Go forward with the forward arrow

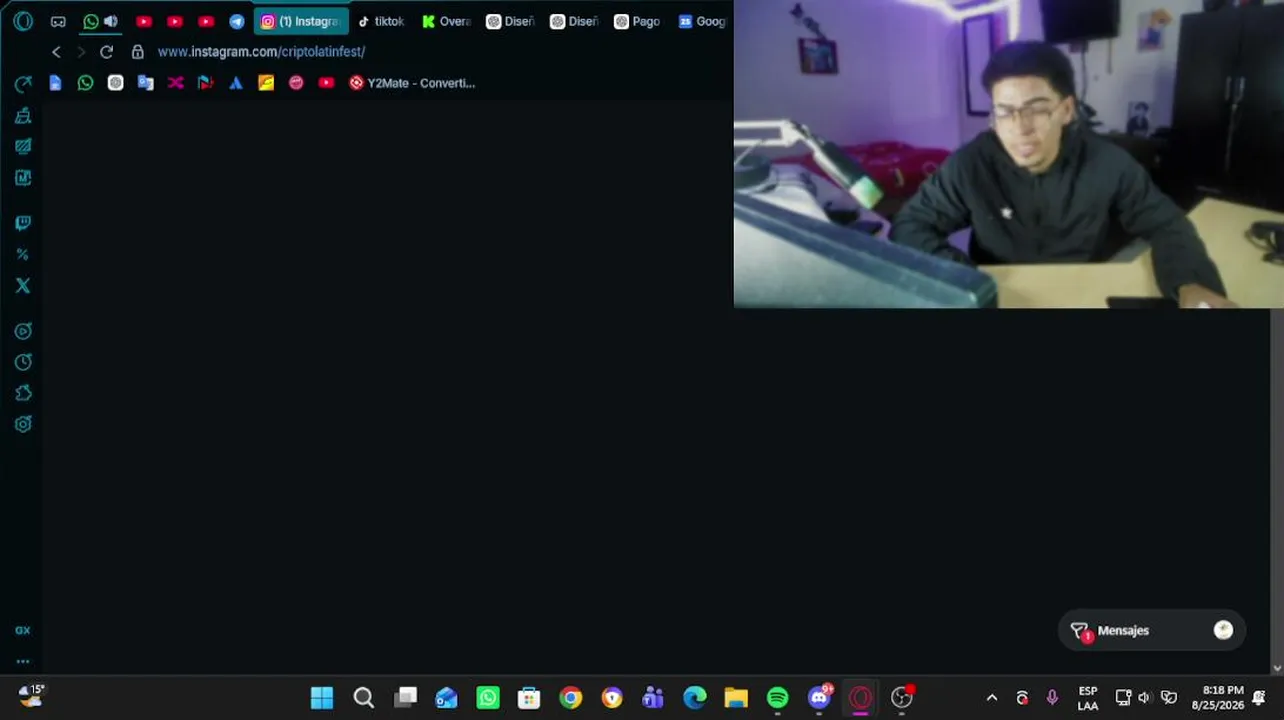coord(81,52)
